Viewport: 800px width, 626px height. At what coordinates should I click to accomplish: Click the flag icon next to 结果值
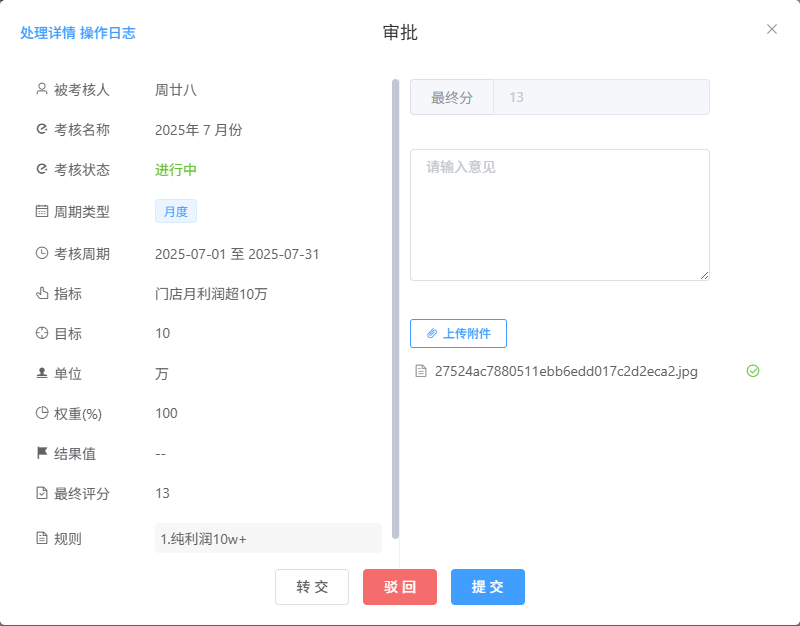pyautogui.click(x=42, y=453)
